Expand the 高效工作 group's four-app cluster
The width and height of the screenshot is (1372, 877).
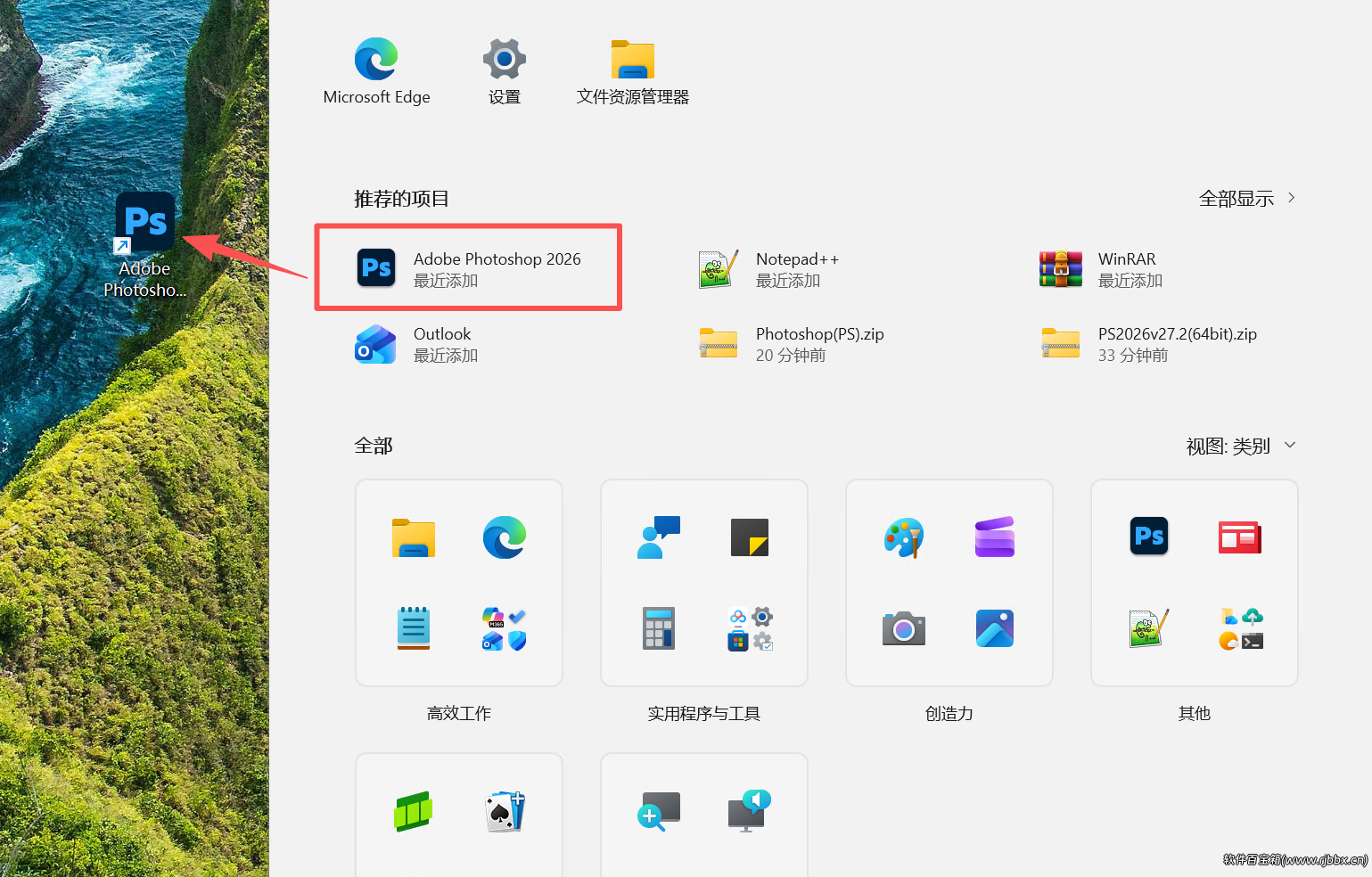tap(505, 628)
